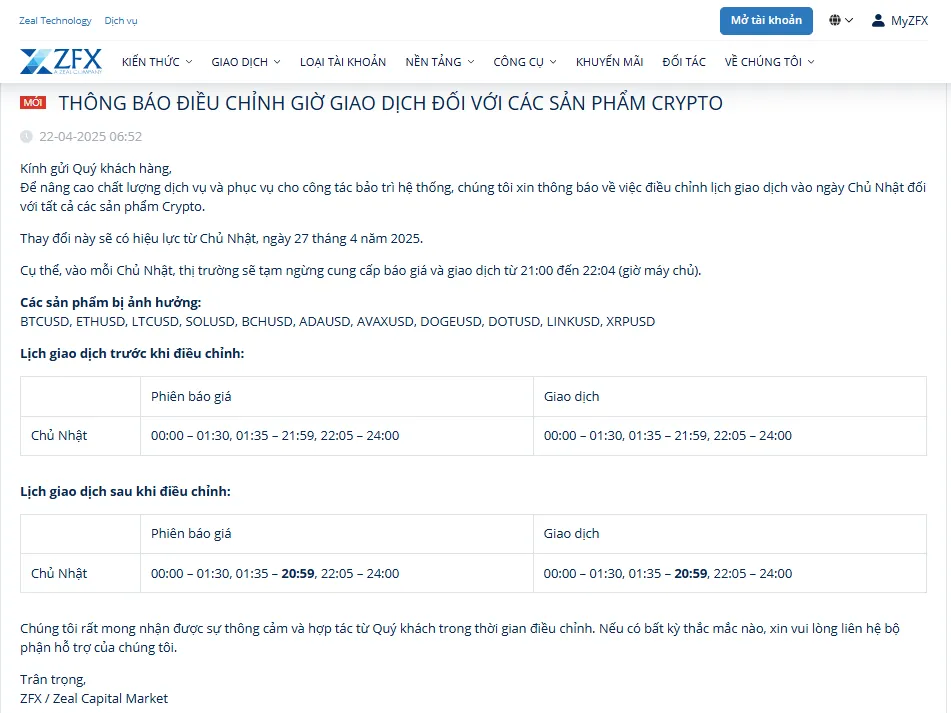This screenshot has width=951, height=713.
Task: Click signature 'ZFX / Zeal Capital Market'
Action: click(94, 698)
